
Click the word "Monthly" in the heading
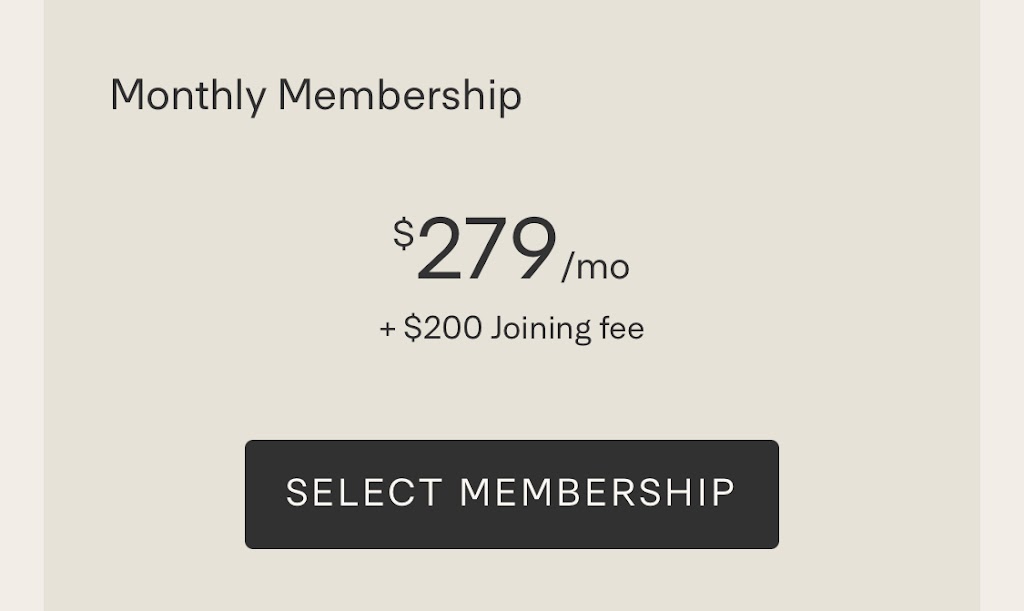tap(188, 96)
